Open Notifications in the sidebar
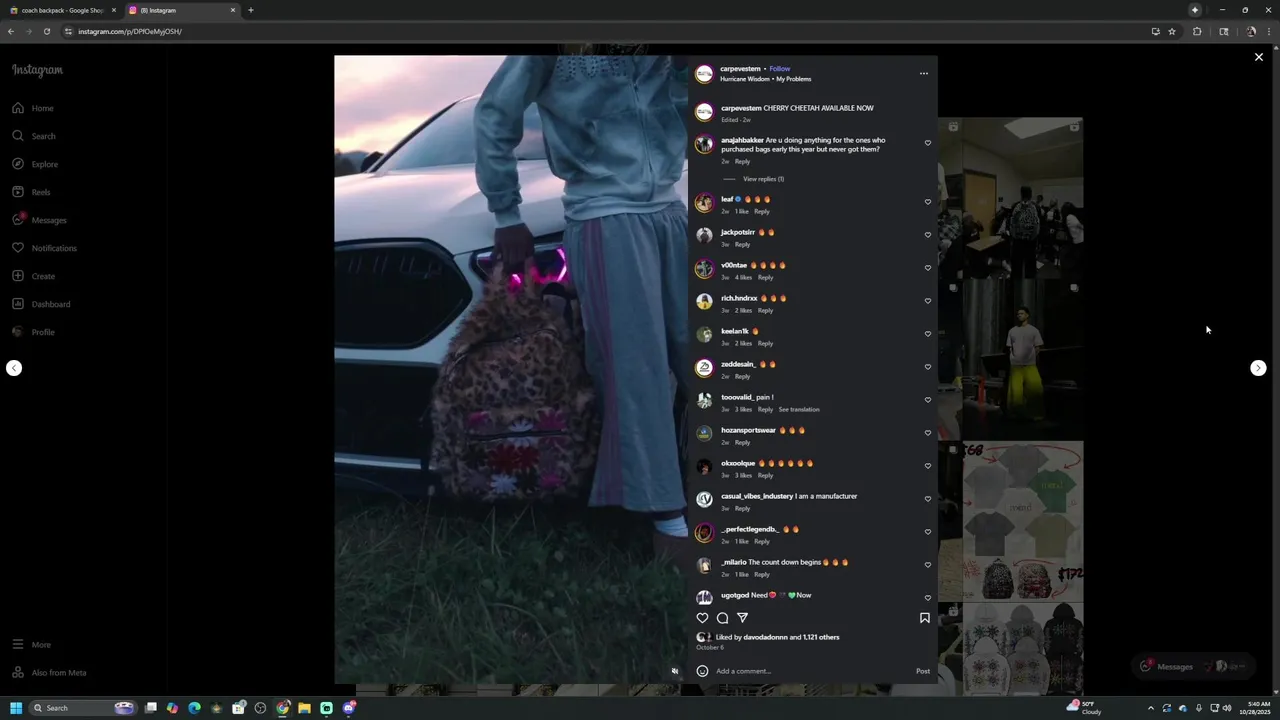Viewport: 1280px width, 720px height. point(44,248)
